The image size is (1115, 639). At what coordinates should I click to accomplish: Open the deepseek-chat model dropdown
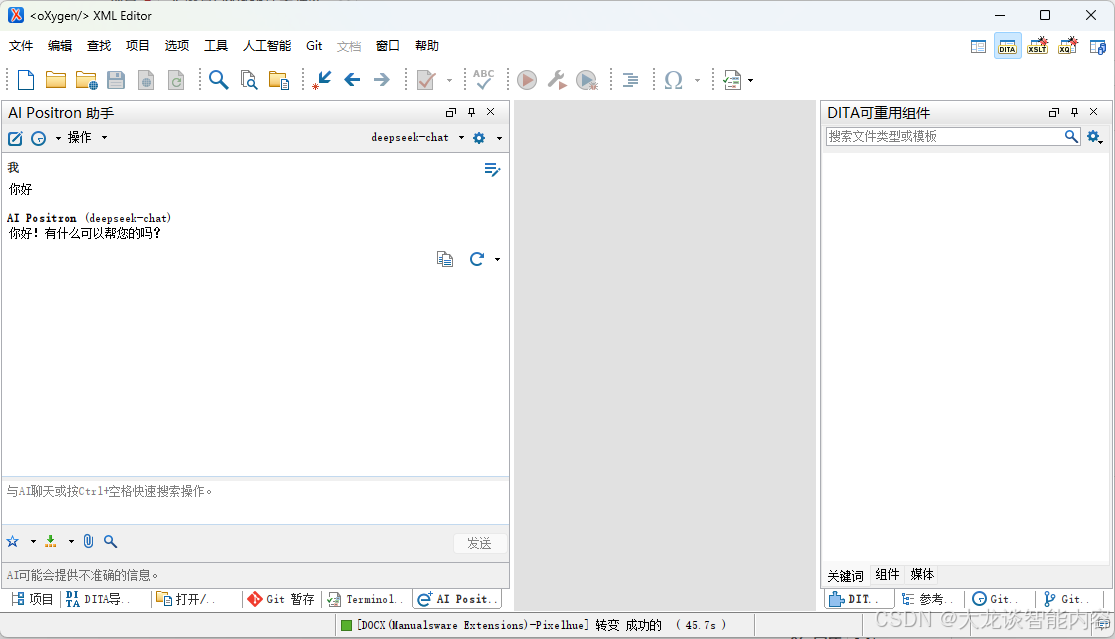click(x=417, y=138)
